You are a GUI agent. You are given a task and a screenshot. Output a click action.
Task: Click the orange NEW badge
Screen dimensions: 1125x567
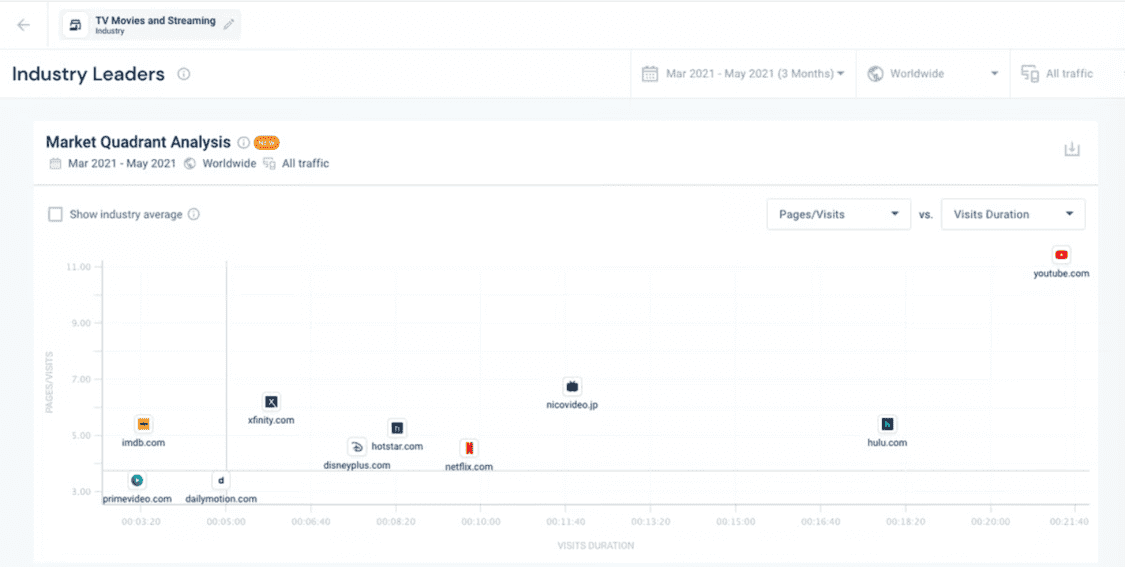click(266, 142)
